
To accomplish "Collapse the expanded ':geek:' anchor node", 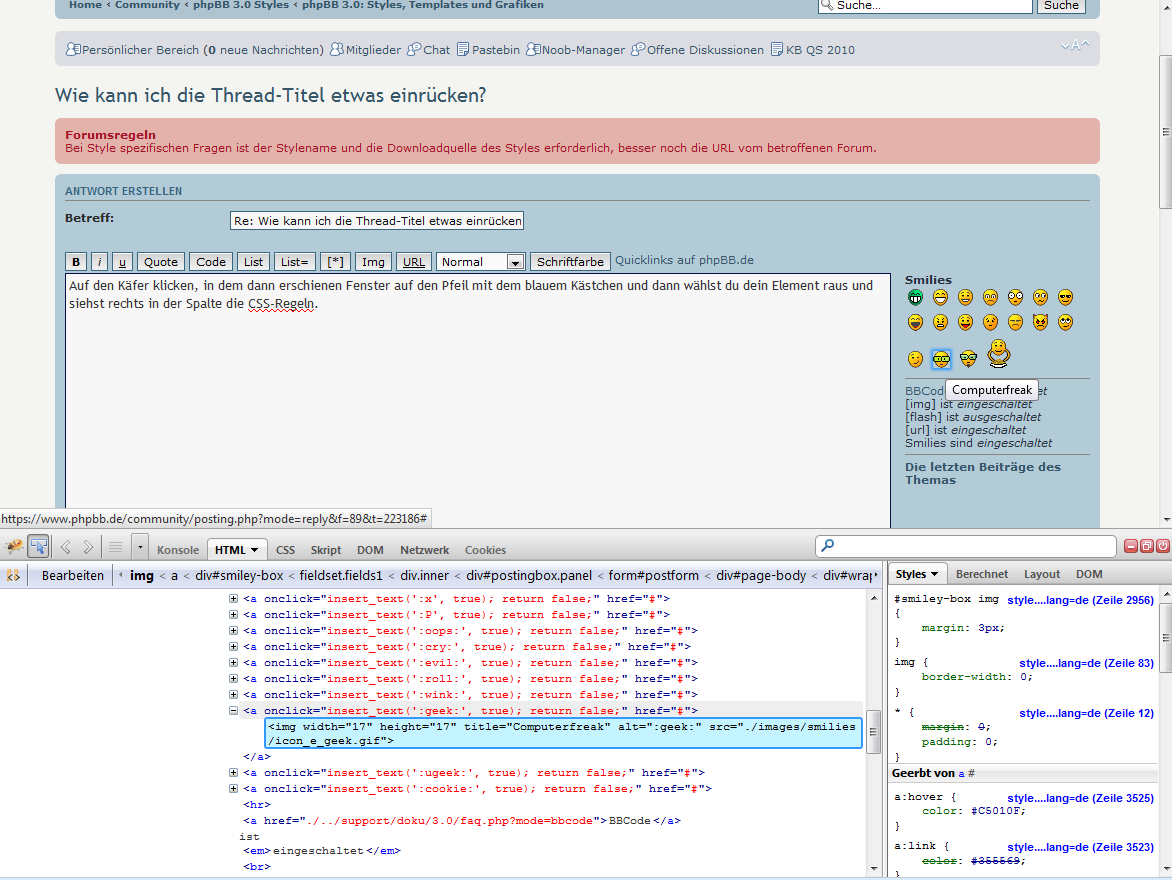I will (x=233, y=711).
